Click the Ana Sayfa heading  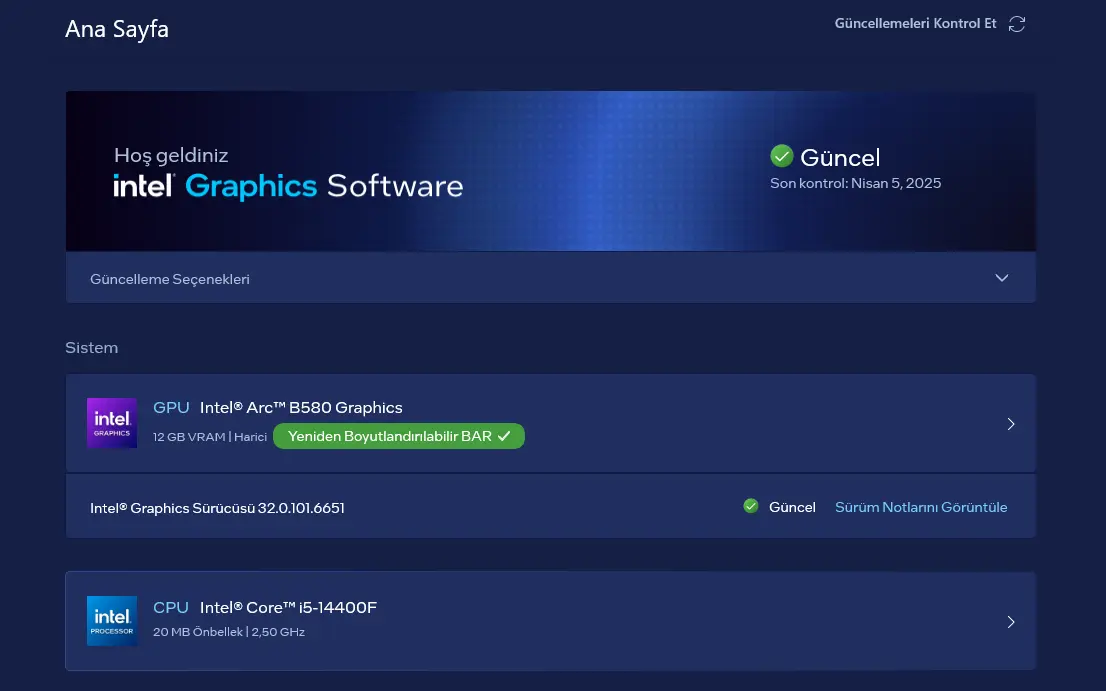click(116, 29)
